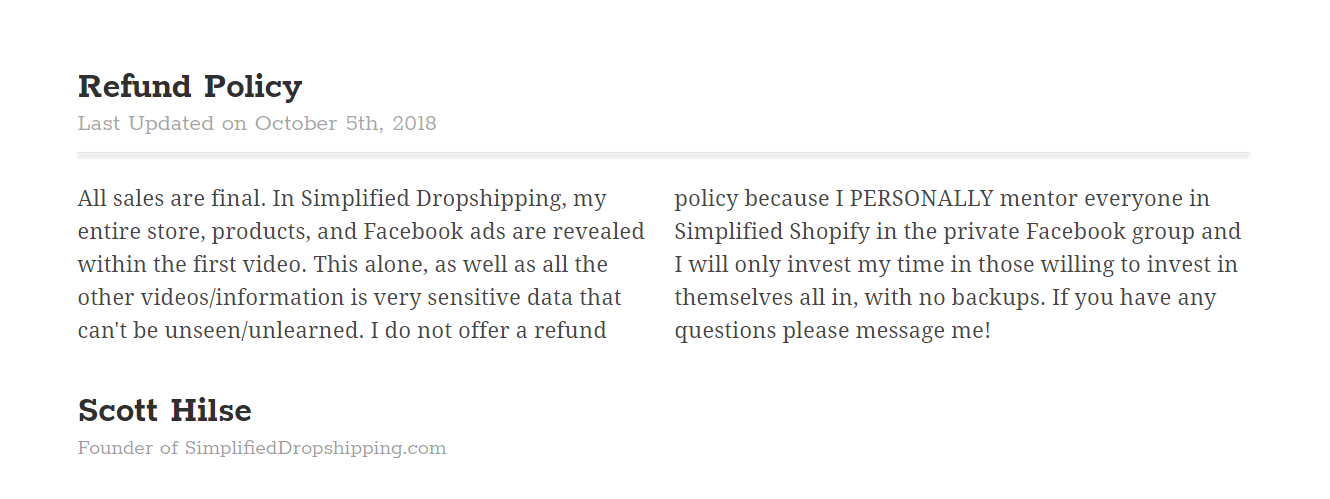Image resolution: width=1330 pixels, height=499 pixels.
Task: Click the horizontal divider line under the header
Action: [663, 154]
